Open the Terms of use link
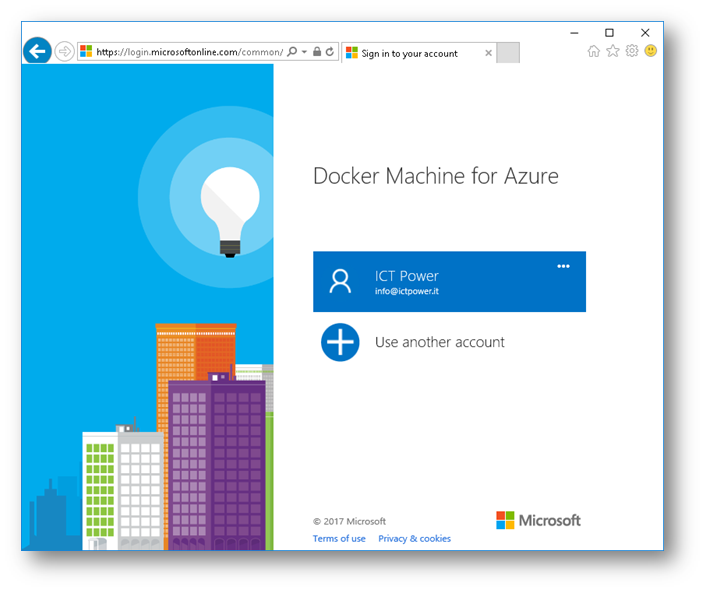Screen dimensions: 706x593 point(339,539)
